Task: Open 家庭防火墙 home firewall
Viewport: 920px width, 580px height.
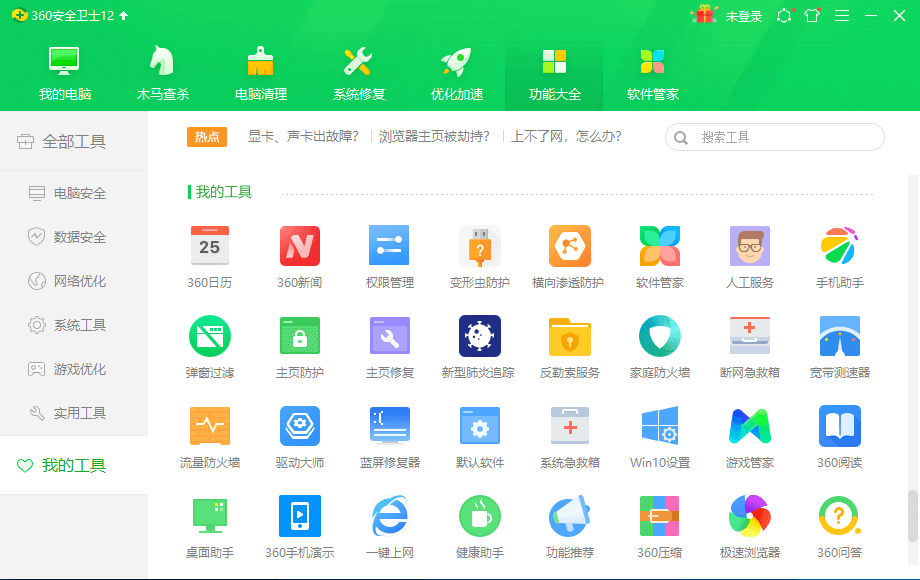Action: click(659, 347)
